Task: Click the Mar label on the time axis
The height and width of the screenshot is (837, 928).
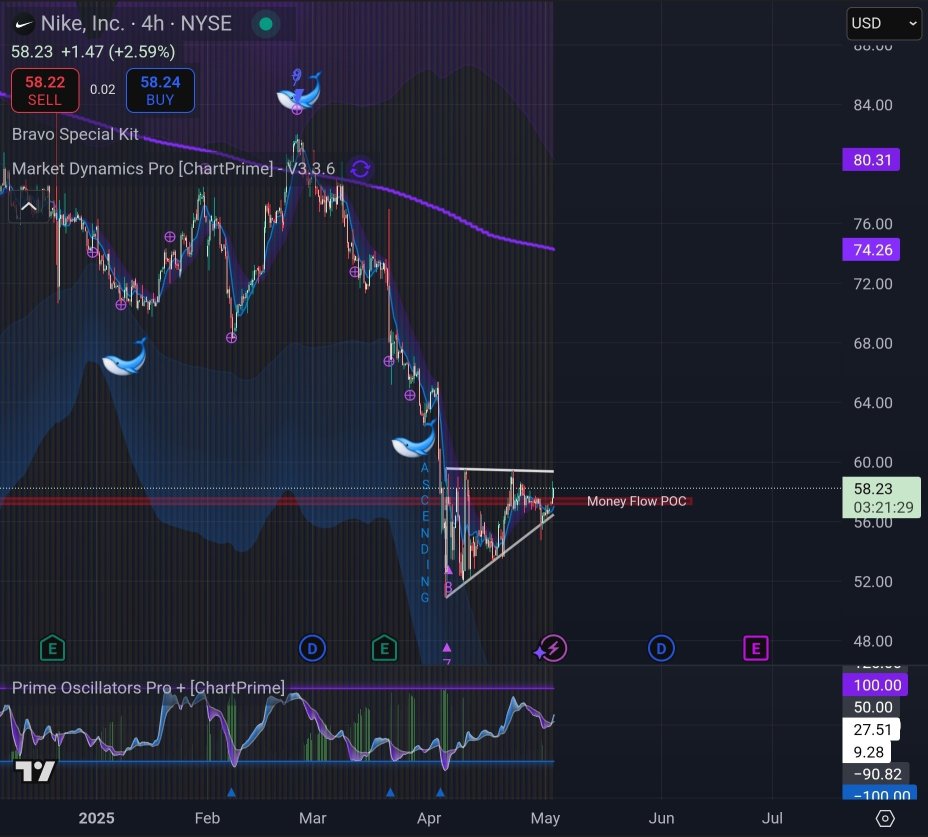Action: click(x=312, y=819)
